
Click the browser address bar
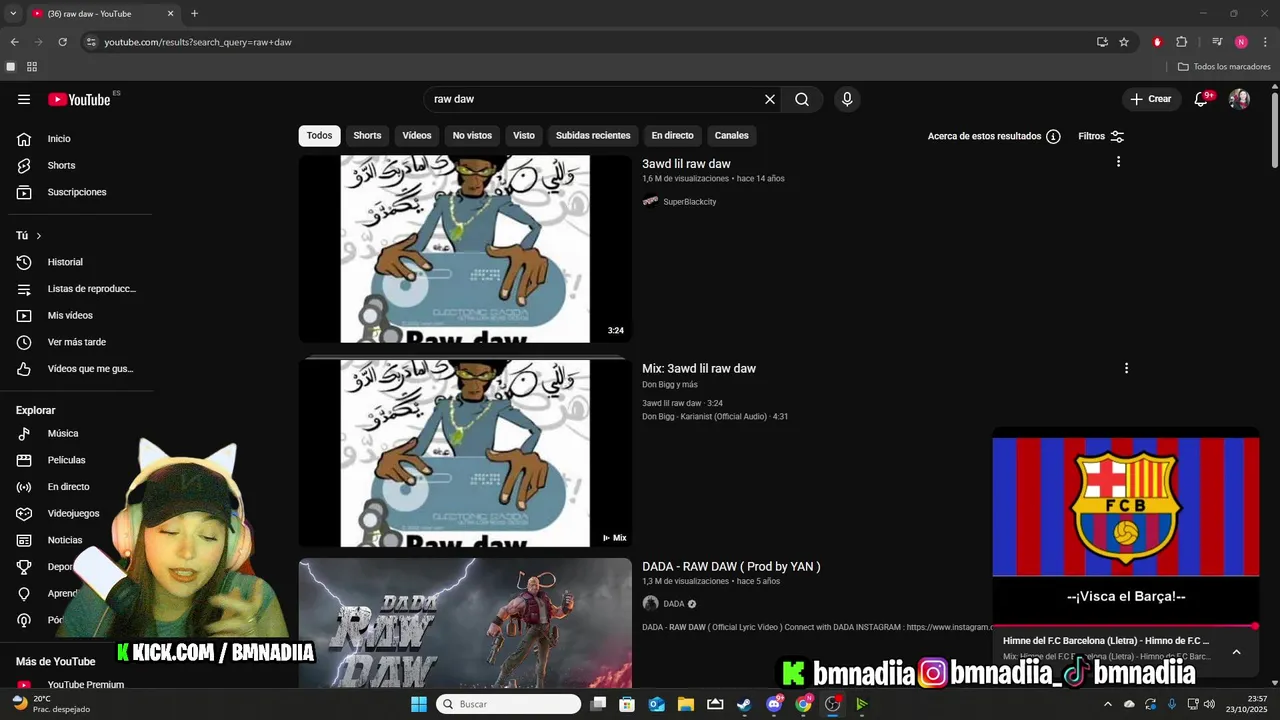pyautogui.click(x=590, y=42)
